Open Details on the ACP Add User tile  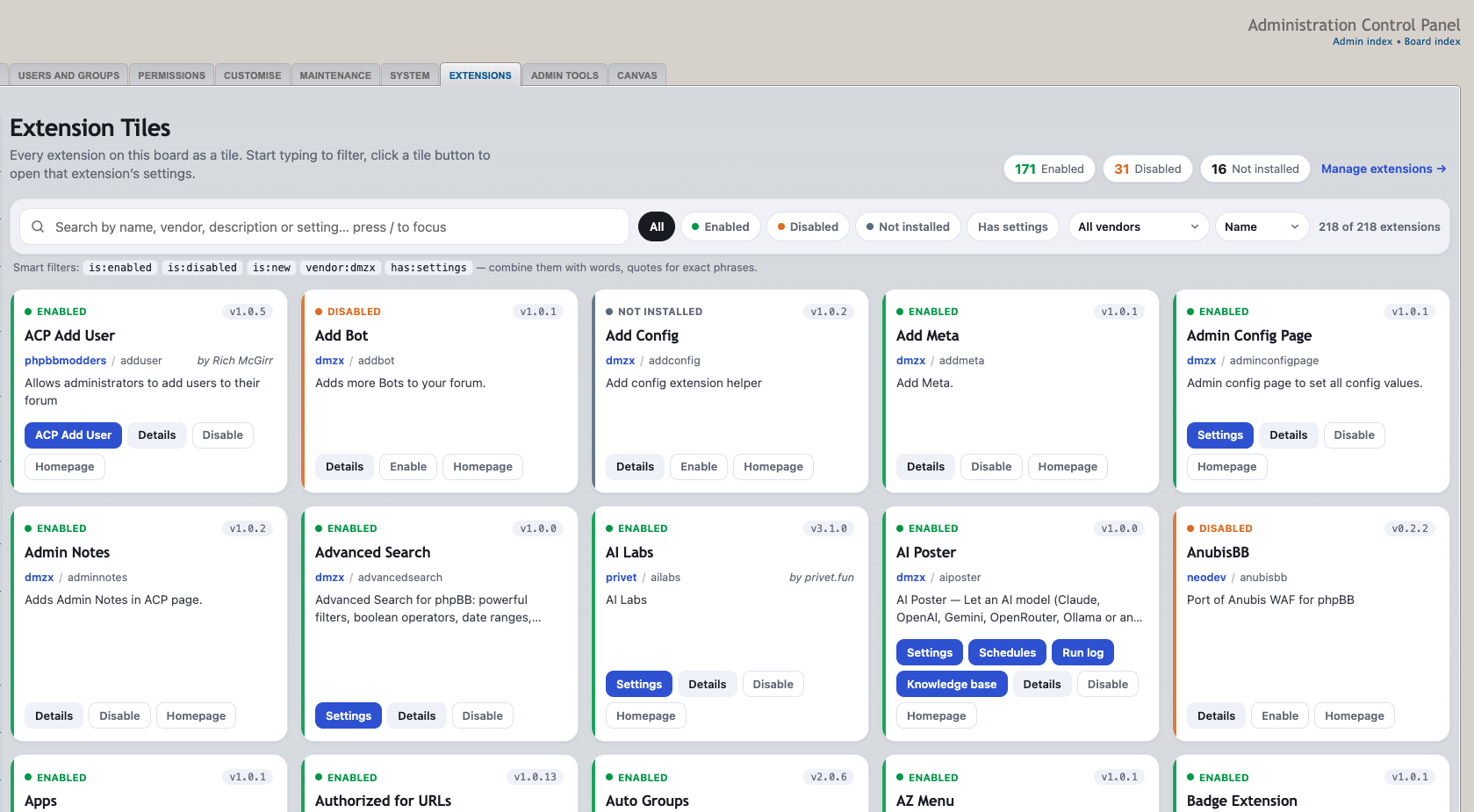pos(157,435)
